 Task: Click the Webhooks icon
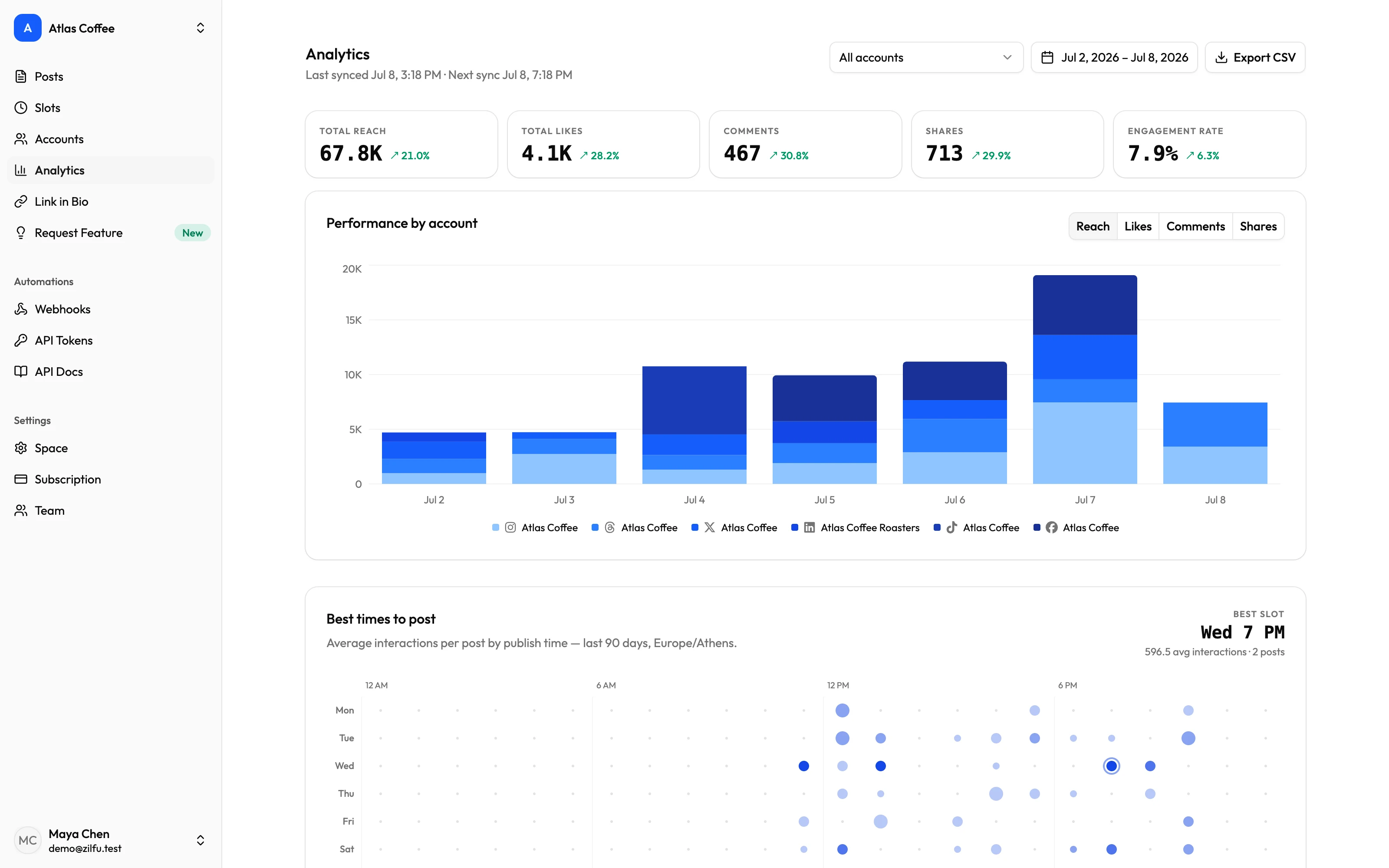pos(21,309)
